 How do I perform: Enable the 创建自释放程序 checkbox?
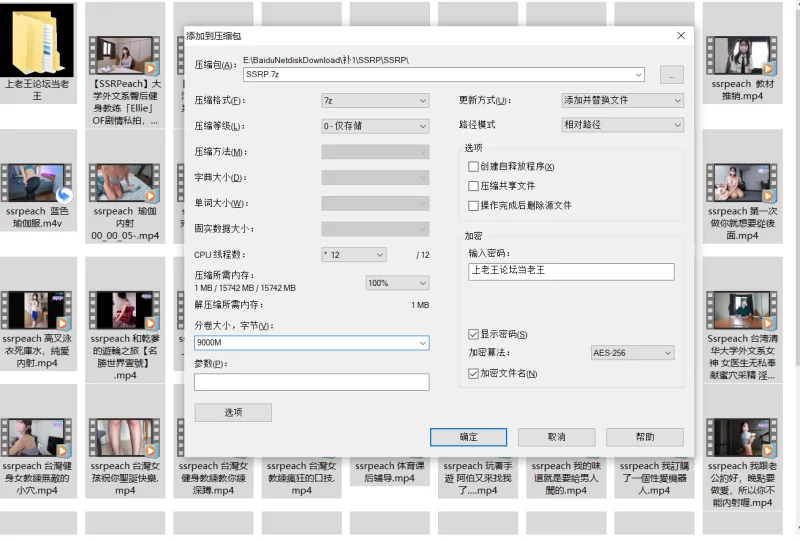coord(473,167)
